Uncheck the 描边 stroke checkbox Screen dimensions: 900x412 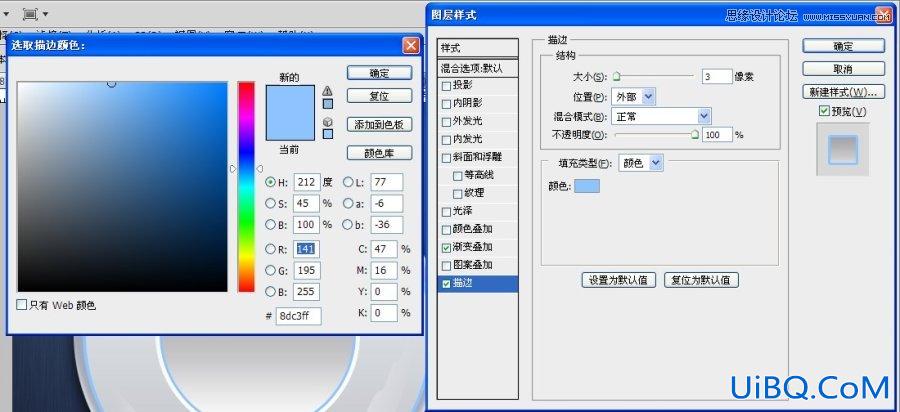click(447, 283)
